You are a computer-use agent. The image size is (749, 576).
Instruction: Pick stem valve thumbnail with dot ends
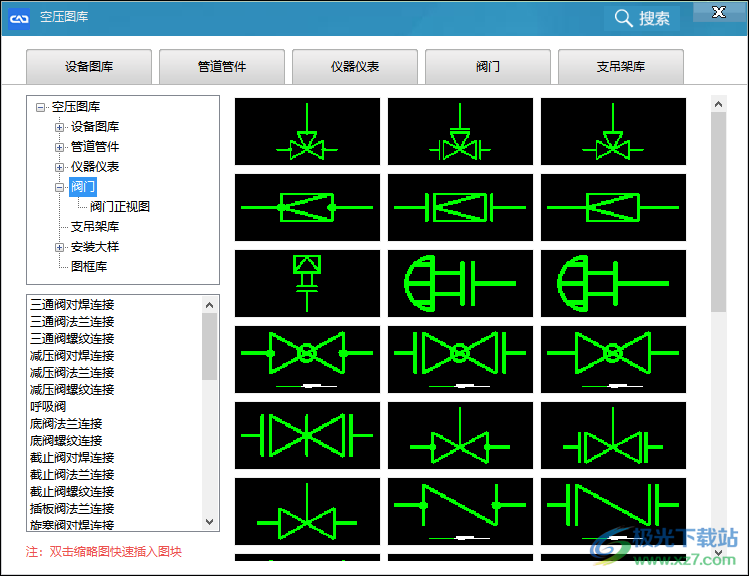pos(460,435)
